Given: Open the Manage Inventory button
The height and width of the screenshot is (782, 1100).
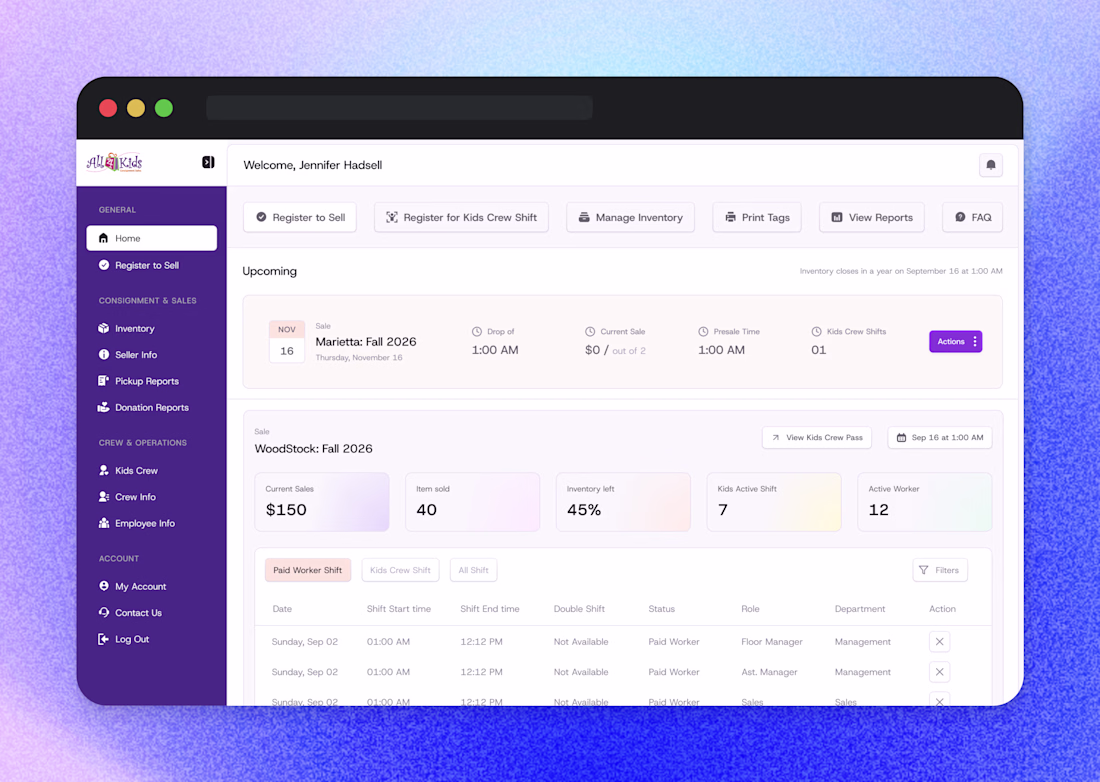Looking at the screenshot, I should click(x=630, y=217).
